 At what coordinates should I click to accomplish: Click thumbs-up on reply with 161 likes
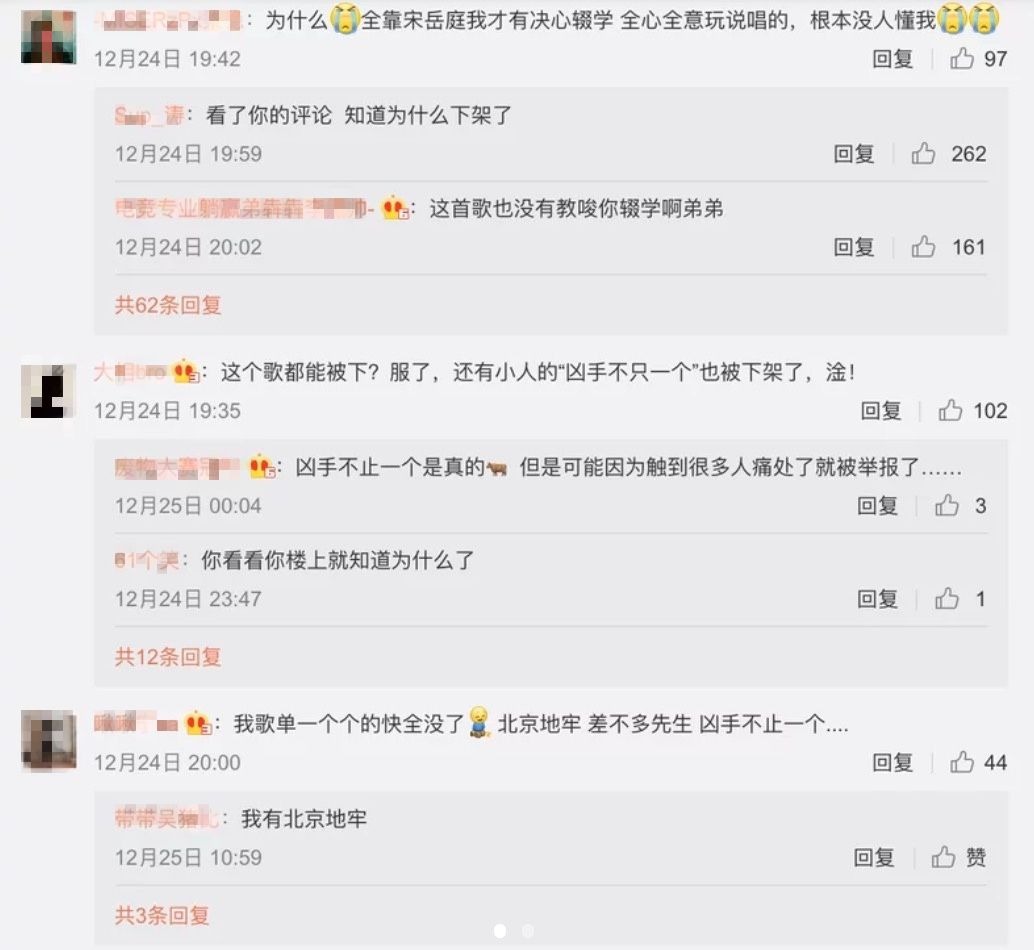923,247
